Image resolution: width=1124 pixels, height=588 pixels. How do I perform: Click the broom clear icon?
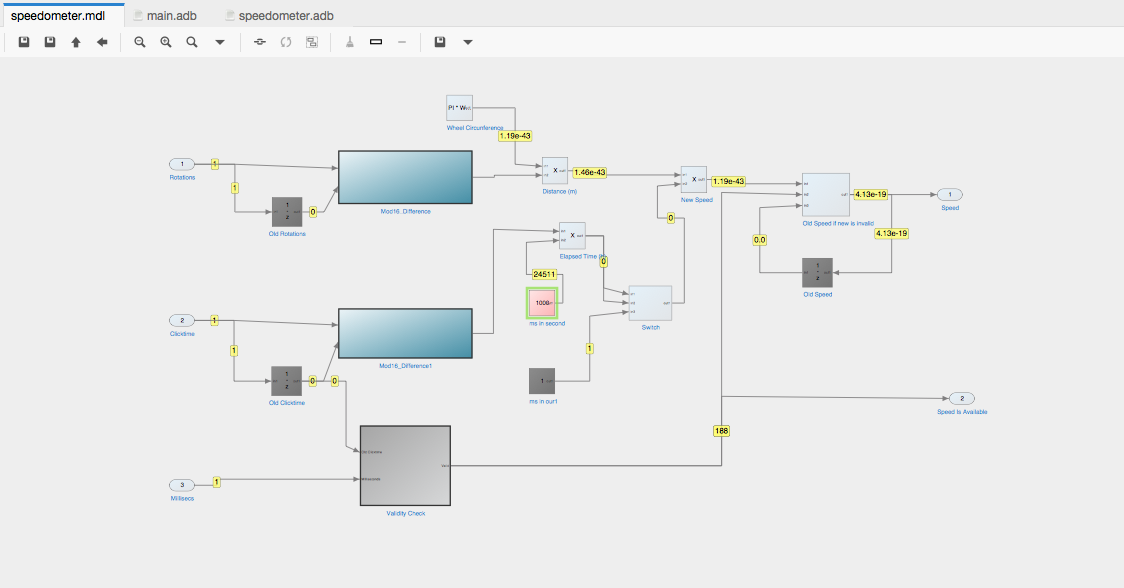tap(350, 42)
